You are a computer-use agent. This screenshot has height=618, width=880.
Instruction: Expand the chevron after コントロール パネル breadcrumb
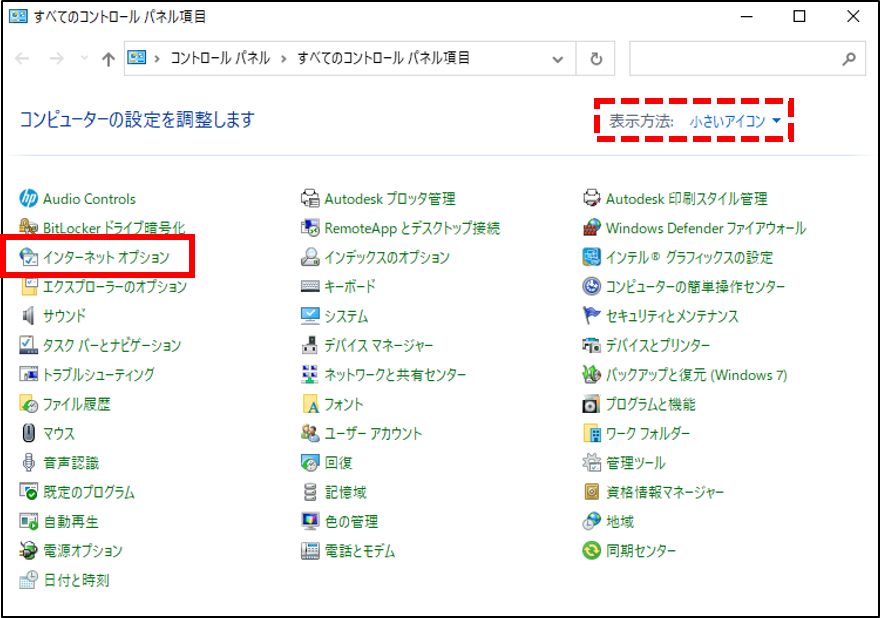(283, 58)
